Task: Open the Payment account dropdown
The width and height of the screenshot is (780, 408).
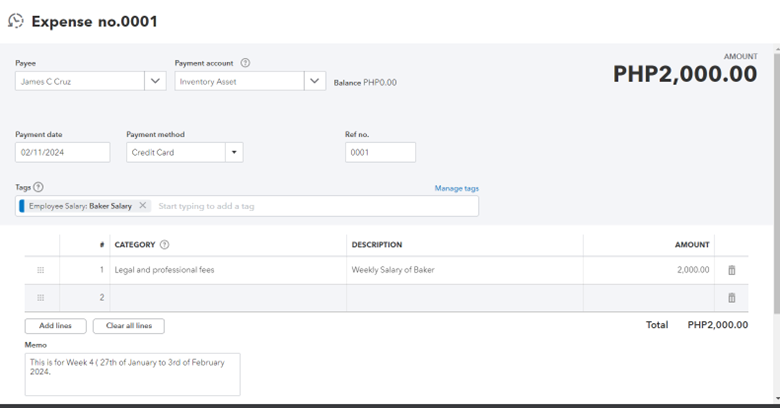Action: 315,82
